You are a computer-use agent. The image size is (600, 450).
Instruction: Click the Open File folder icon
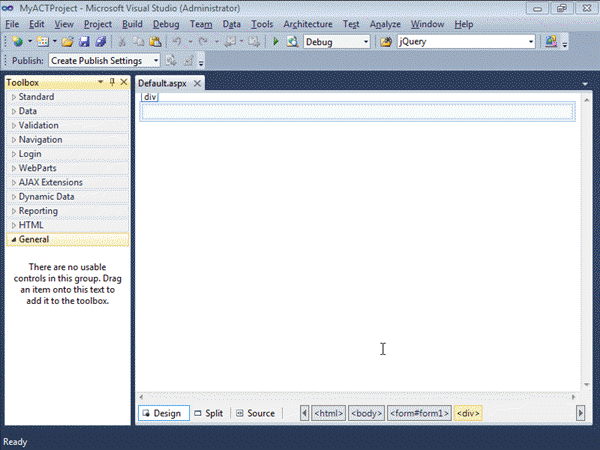point(67,41)
